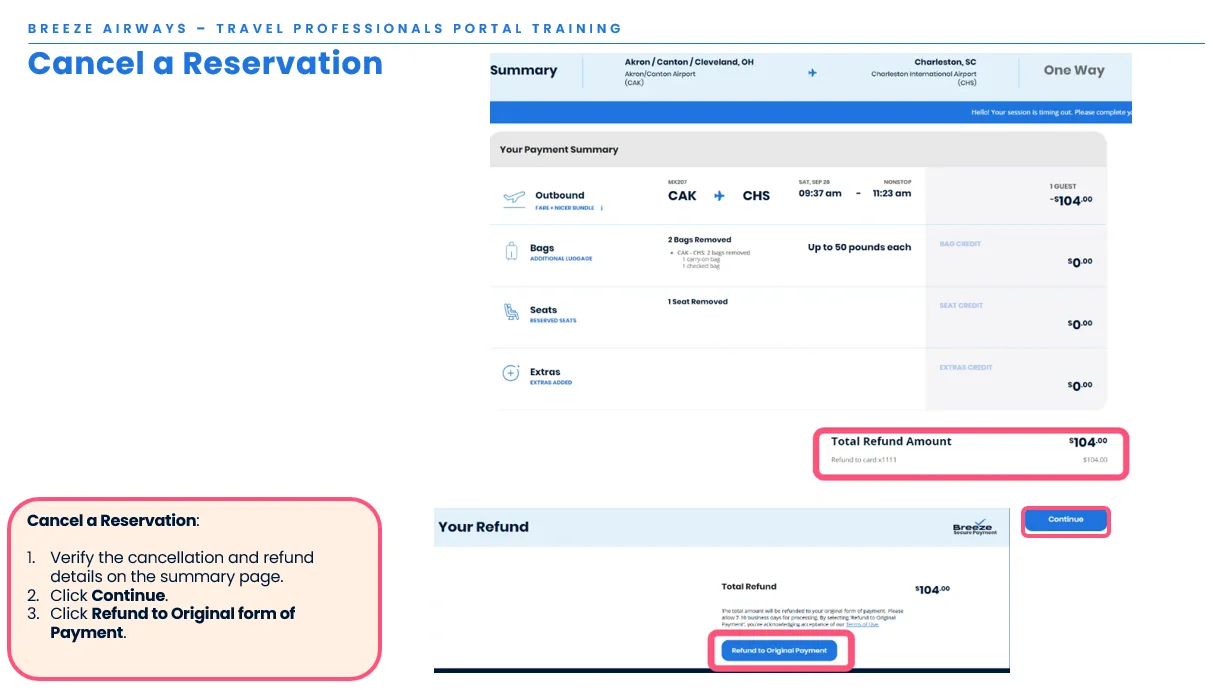The width and height of the screenshot is (1231, 690).
Task: Click the Outbound airplane takeoff icon
Action: point(514,198)
